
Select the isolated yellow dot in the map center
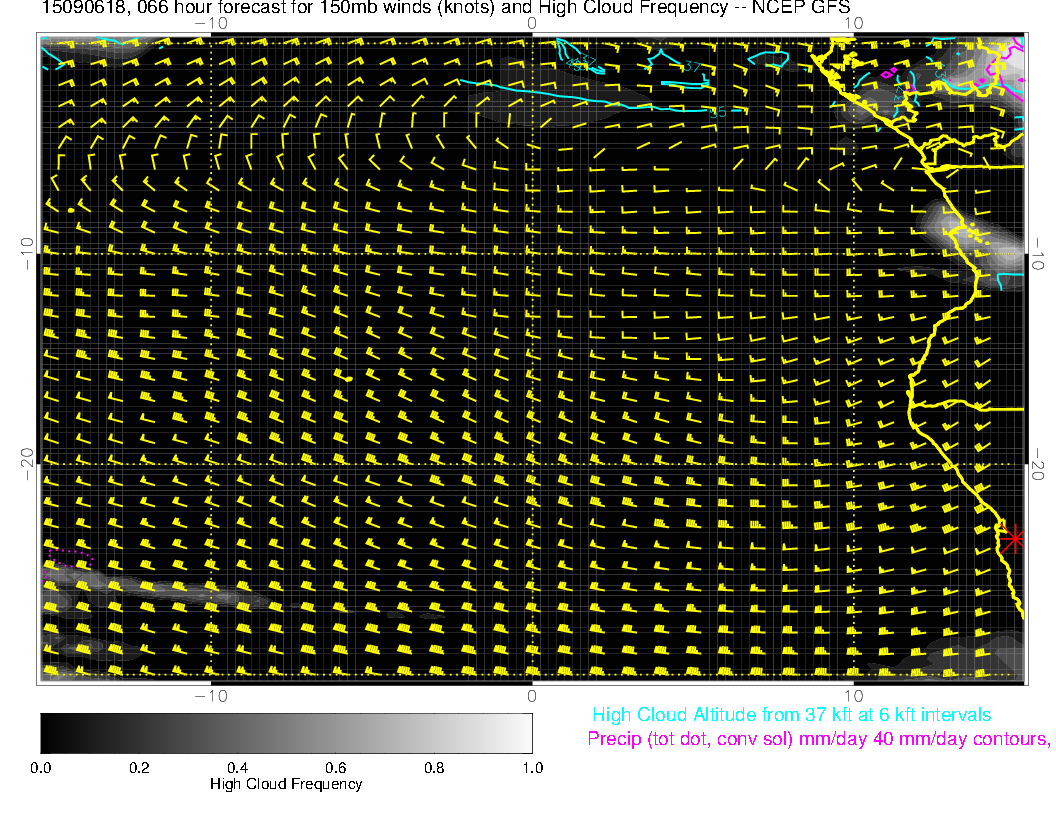349,379
